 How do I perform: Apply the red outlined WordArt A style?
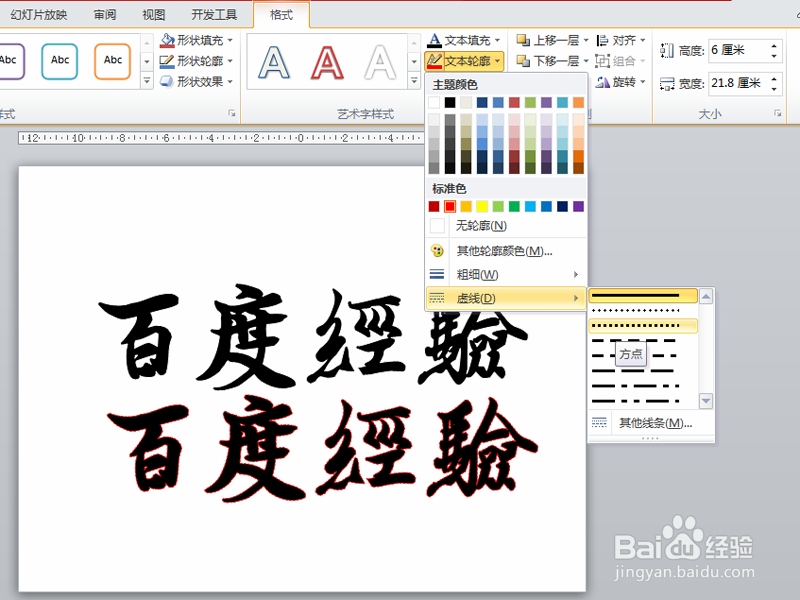327,63
